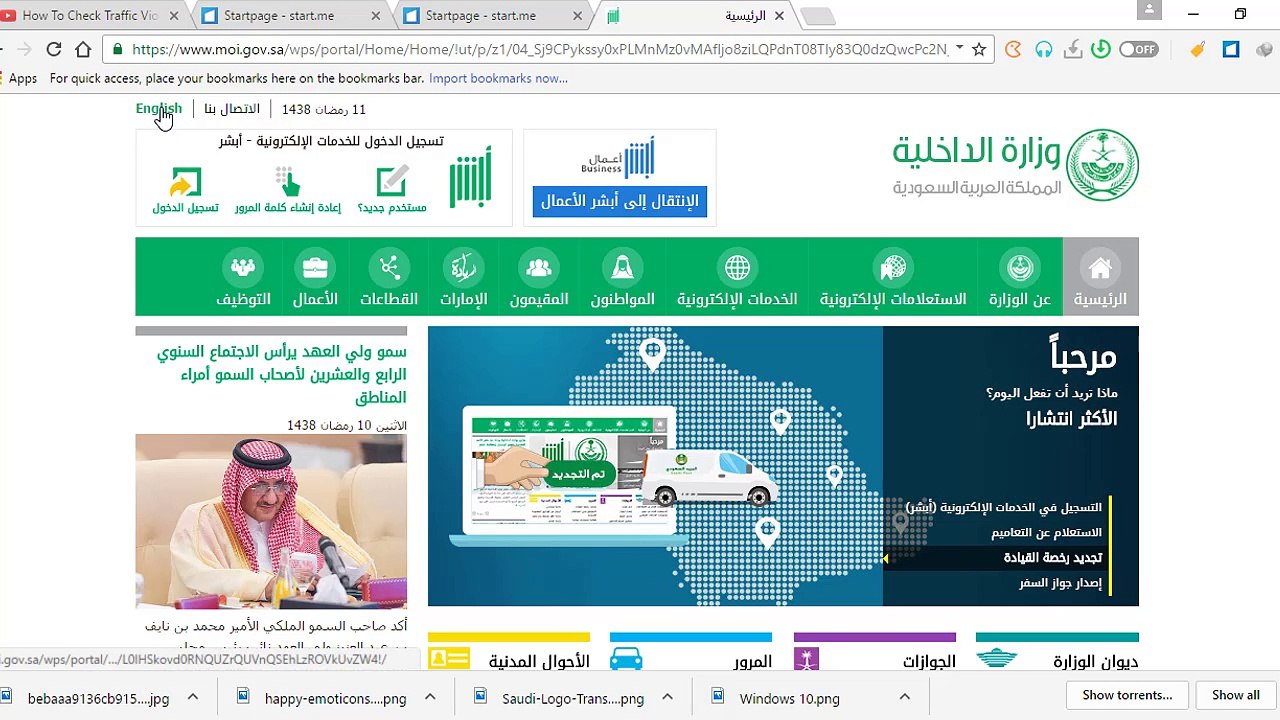Click the تسجيل الدخول login icon
The height and width of the screenshot is (720, 1280).
(x=185, y=183)
